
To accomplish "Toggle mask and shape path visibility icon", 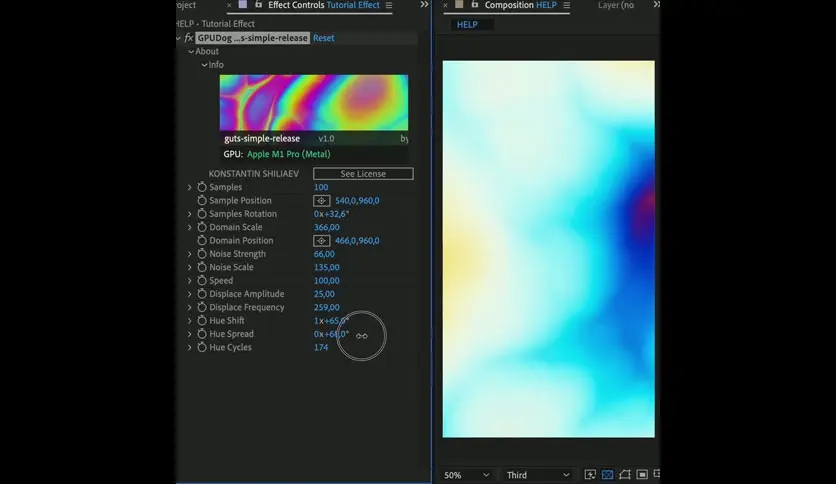I will click(x=624, y=474).
